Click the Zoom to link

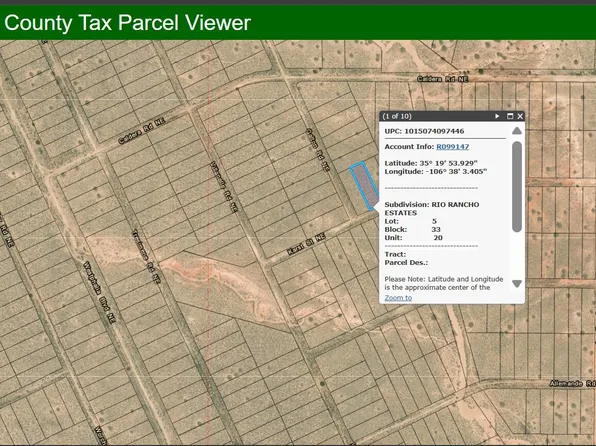[x=398, y=298]
